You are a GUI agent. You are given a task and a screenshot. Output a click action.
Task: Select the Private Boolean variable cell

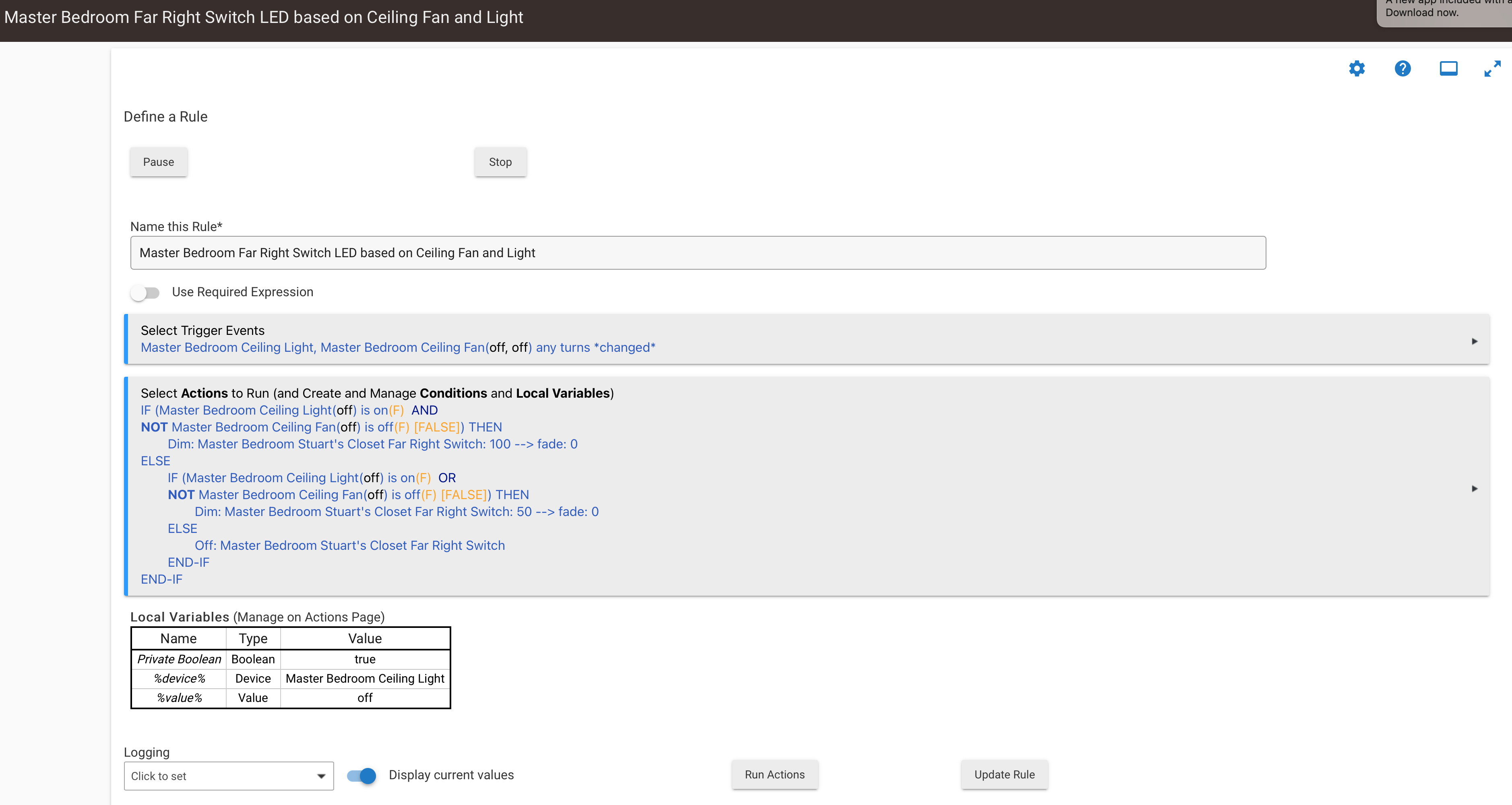(x=179, y=659)
